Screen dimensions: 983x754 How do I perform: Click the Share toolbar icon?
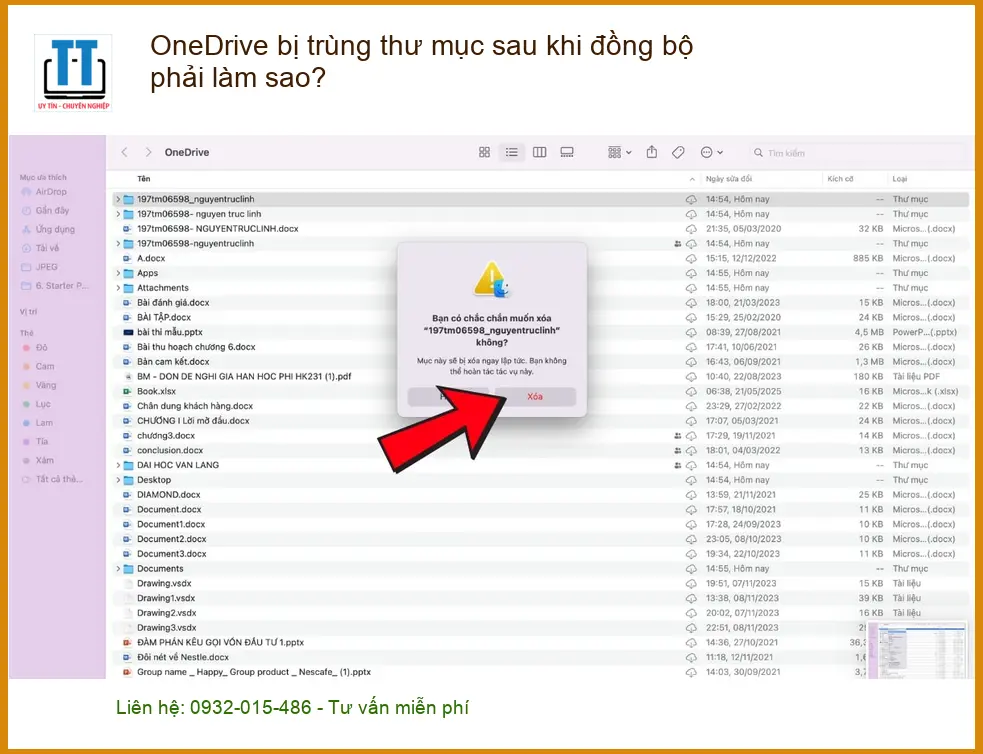[x=652, y=152]
